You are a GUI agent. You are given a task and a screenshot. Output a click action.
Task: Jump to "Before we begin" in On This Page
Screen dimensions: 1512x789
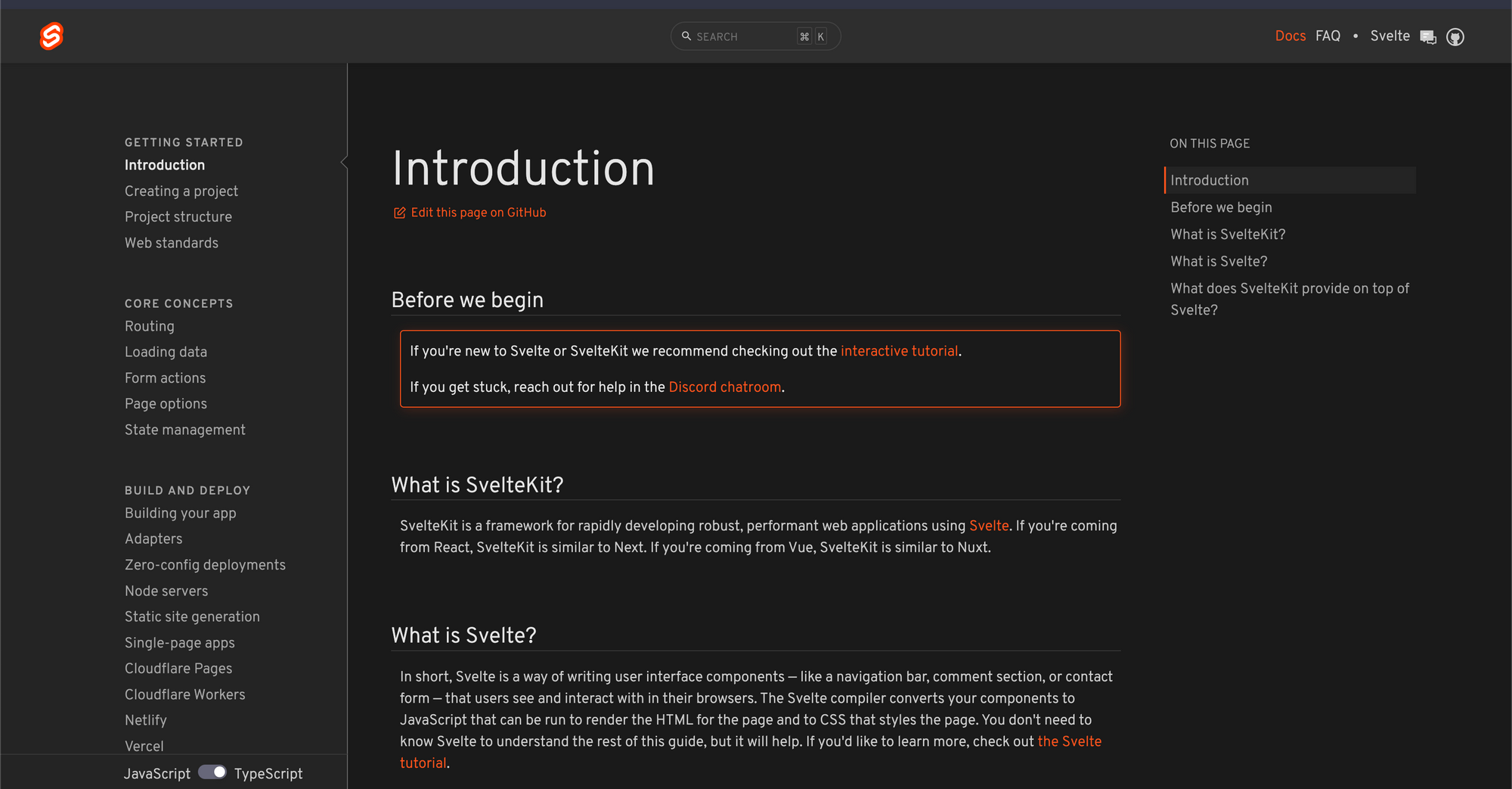coord(1221,207)
